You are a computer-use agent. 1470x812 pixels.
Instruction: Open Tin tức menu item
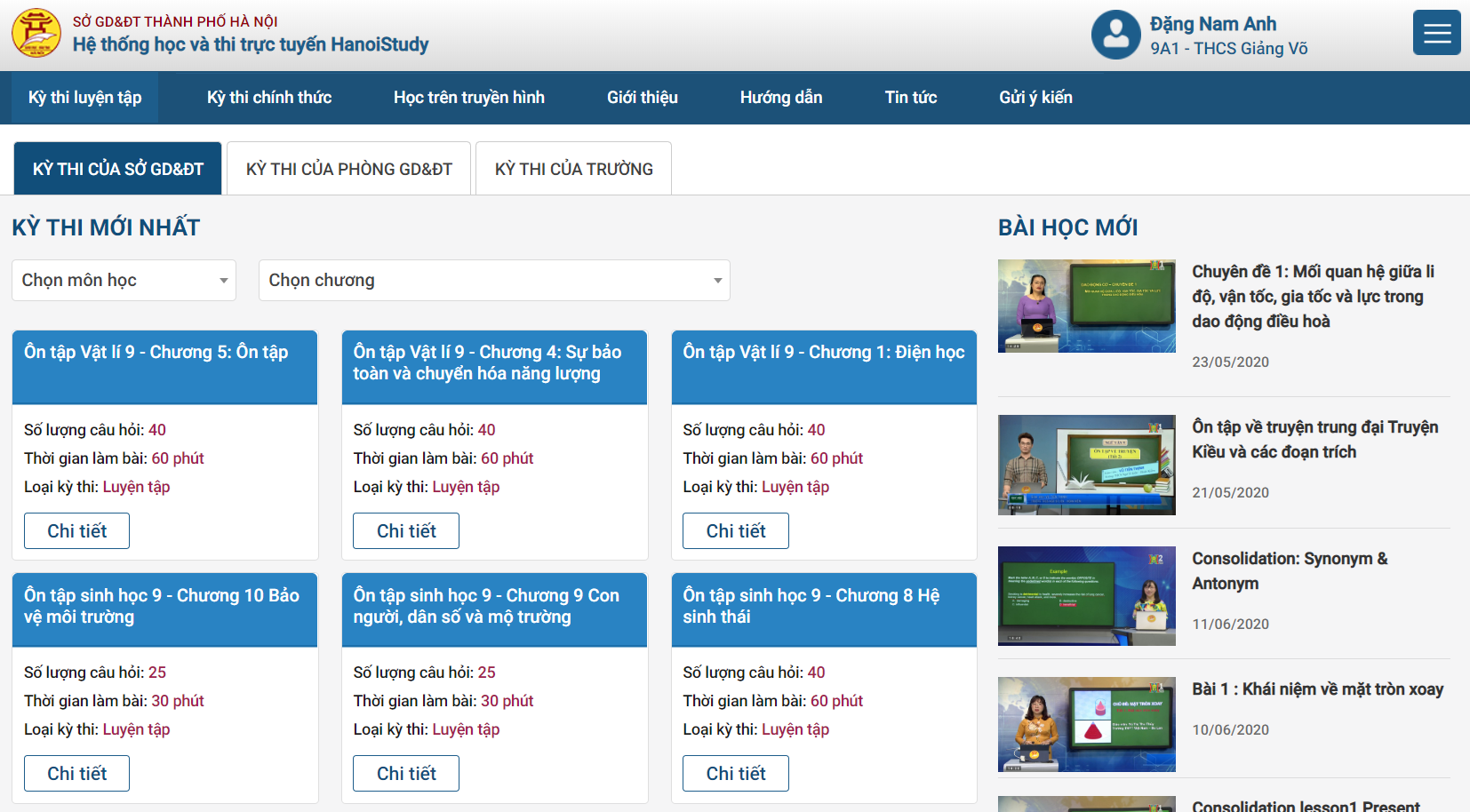coord(911,98)
